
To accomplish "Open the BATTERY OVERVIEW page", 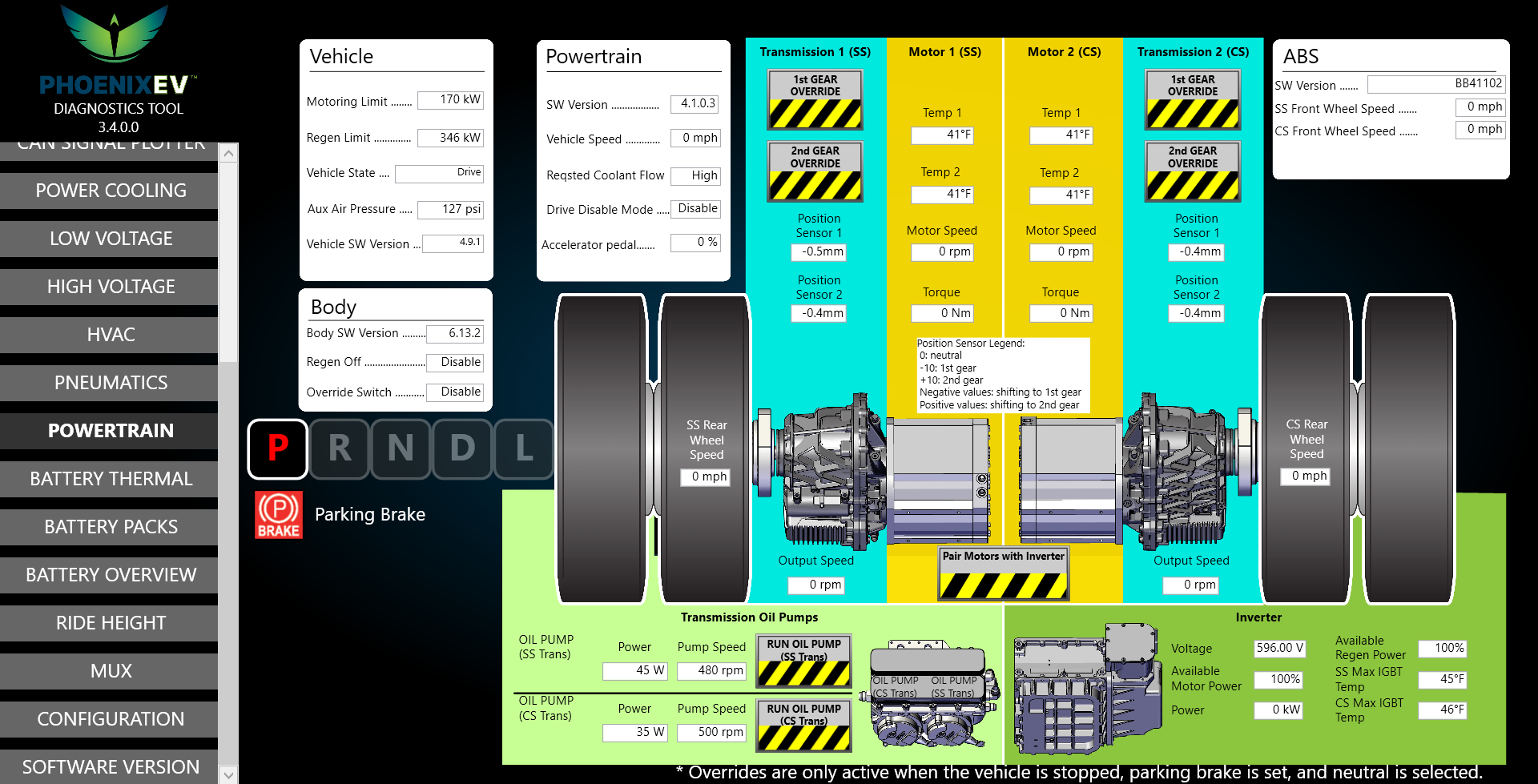I will tap(111, 575).
